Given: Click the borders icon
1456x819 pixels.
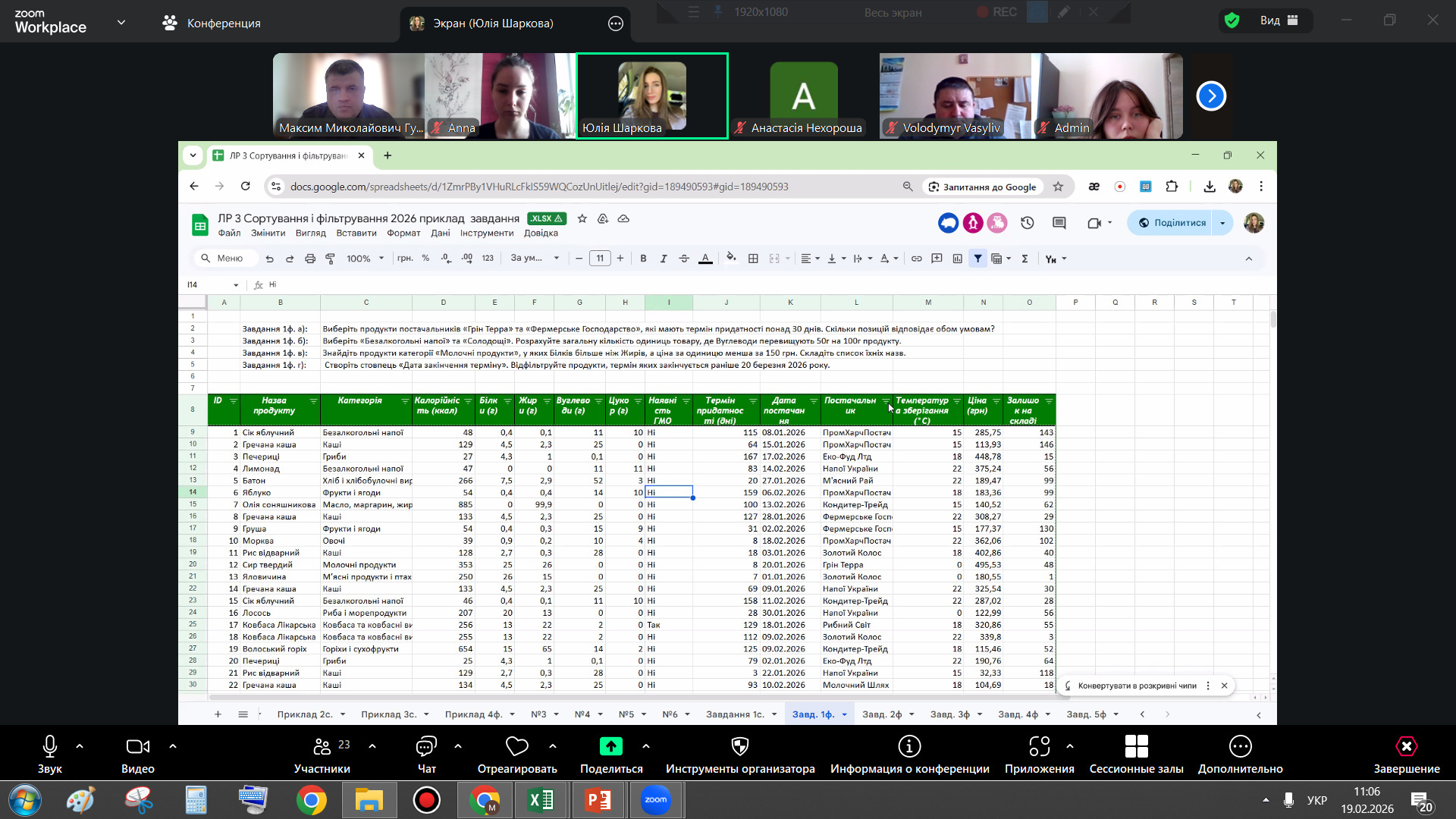Looking at the screenshot, I should [753, 259].
